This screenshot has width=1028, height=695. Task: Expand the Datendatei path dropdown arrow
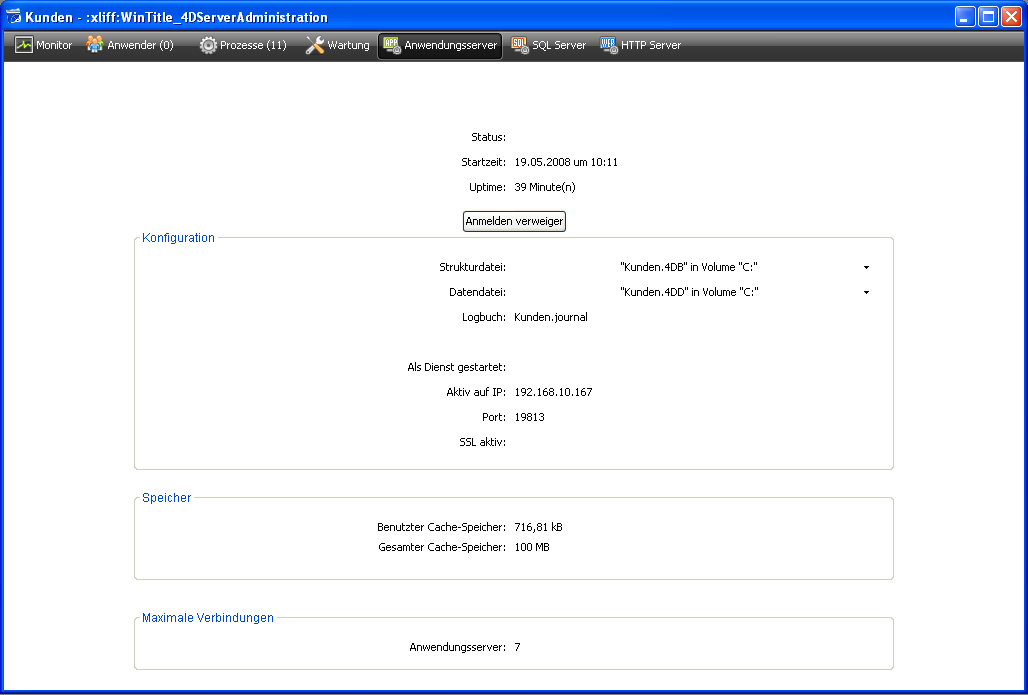866,292
